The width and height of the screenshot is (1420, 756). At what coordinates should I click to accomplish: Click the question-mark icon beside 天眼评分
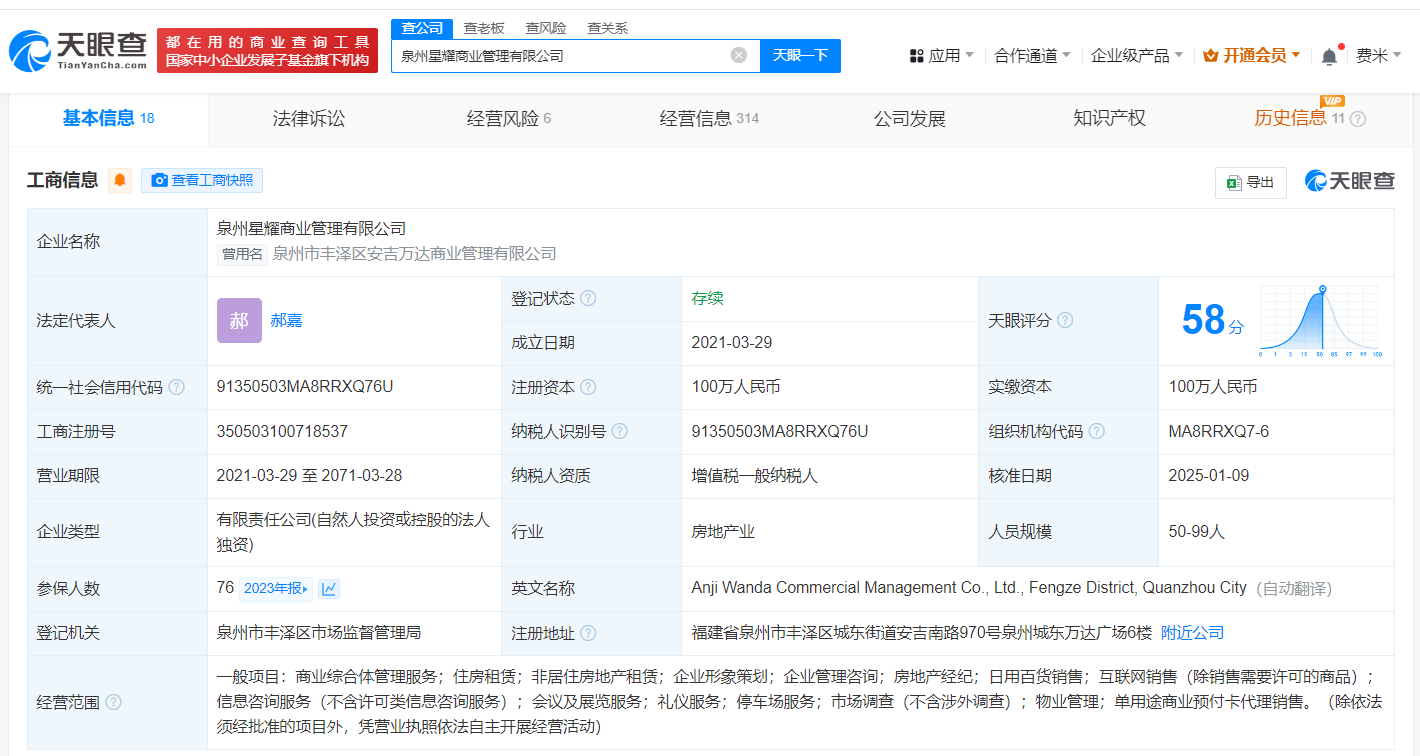click(x=1066, y=320)
